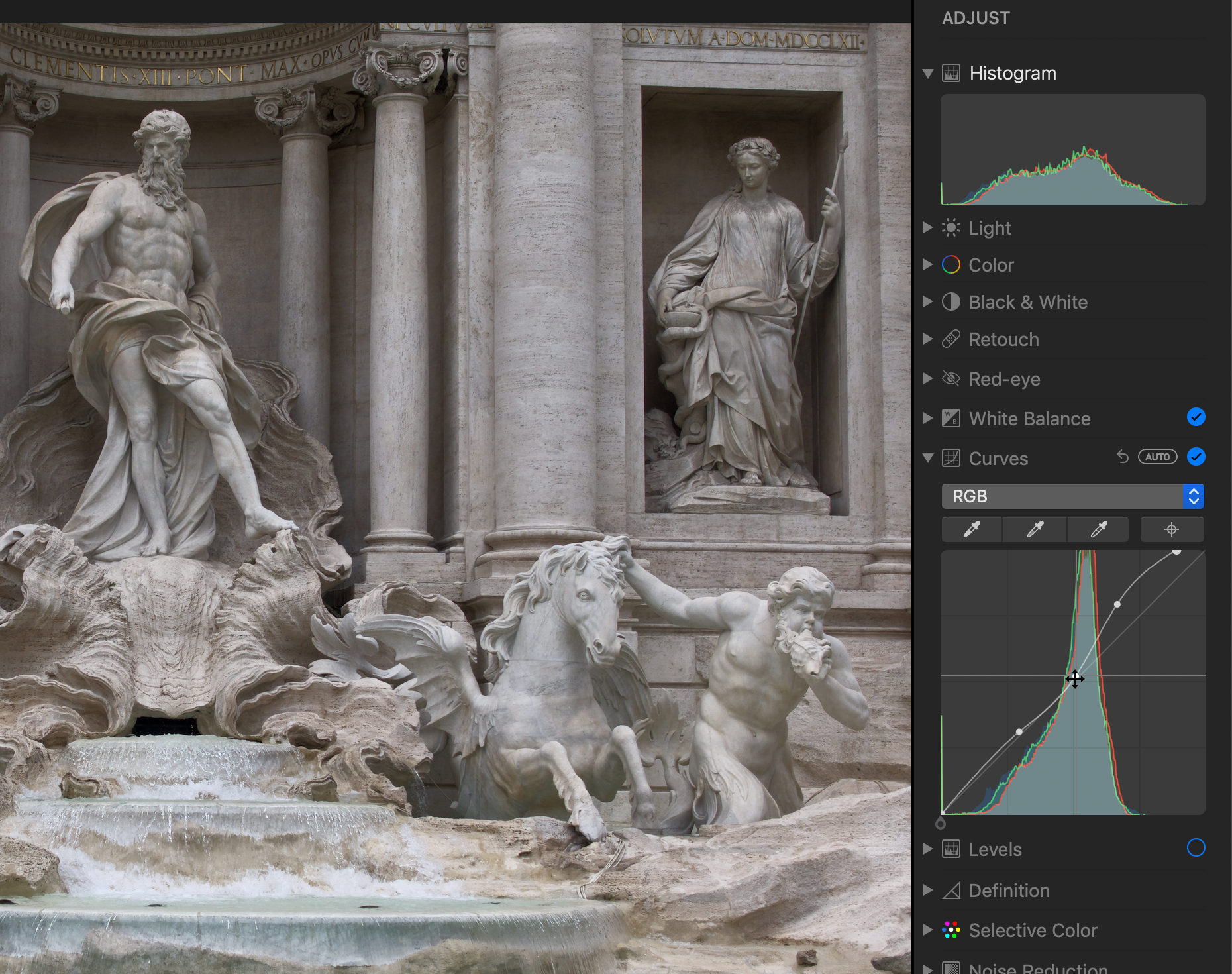Click the Selective Color dots icon
This screenshot has height=974, width=1232.
(x=951, y=930)
